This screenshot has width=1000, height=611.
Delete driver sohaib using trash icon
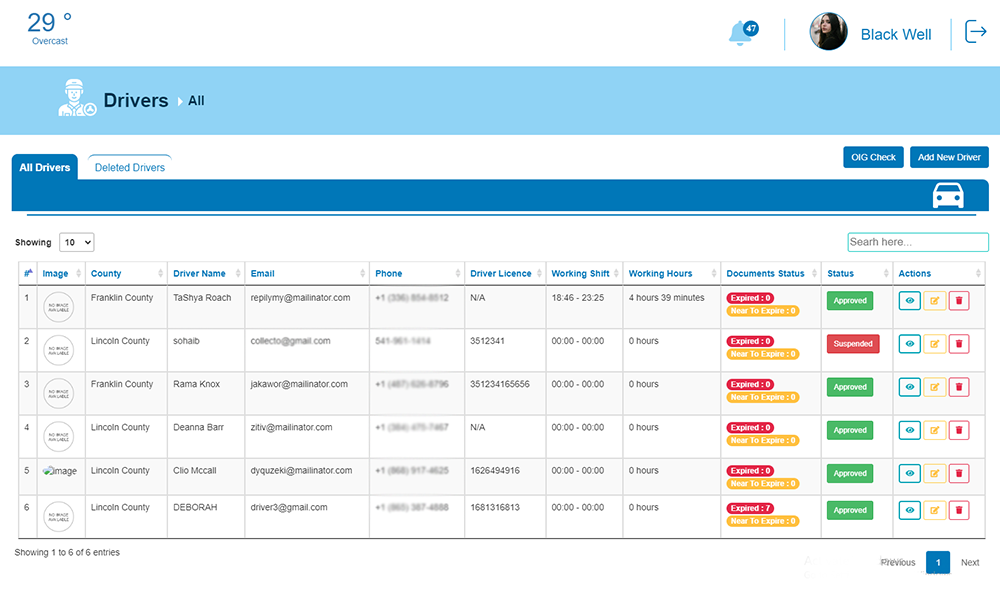pyautogui.click(x=959, y=344)
